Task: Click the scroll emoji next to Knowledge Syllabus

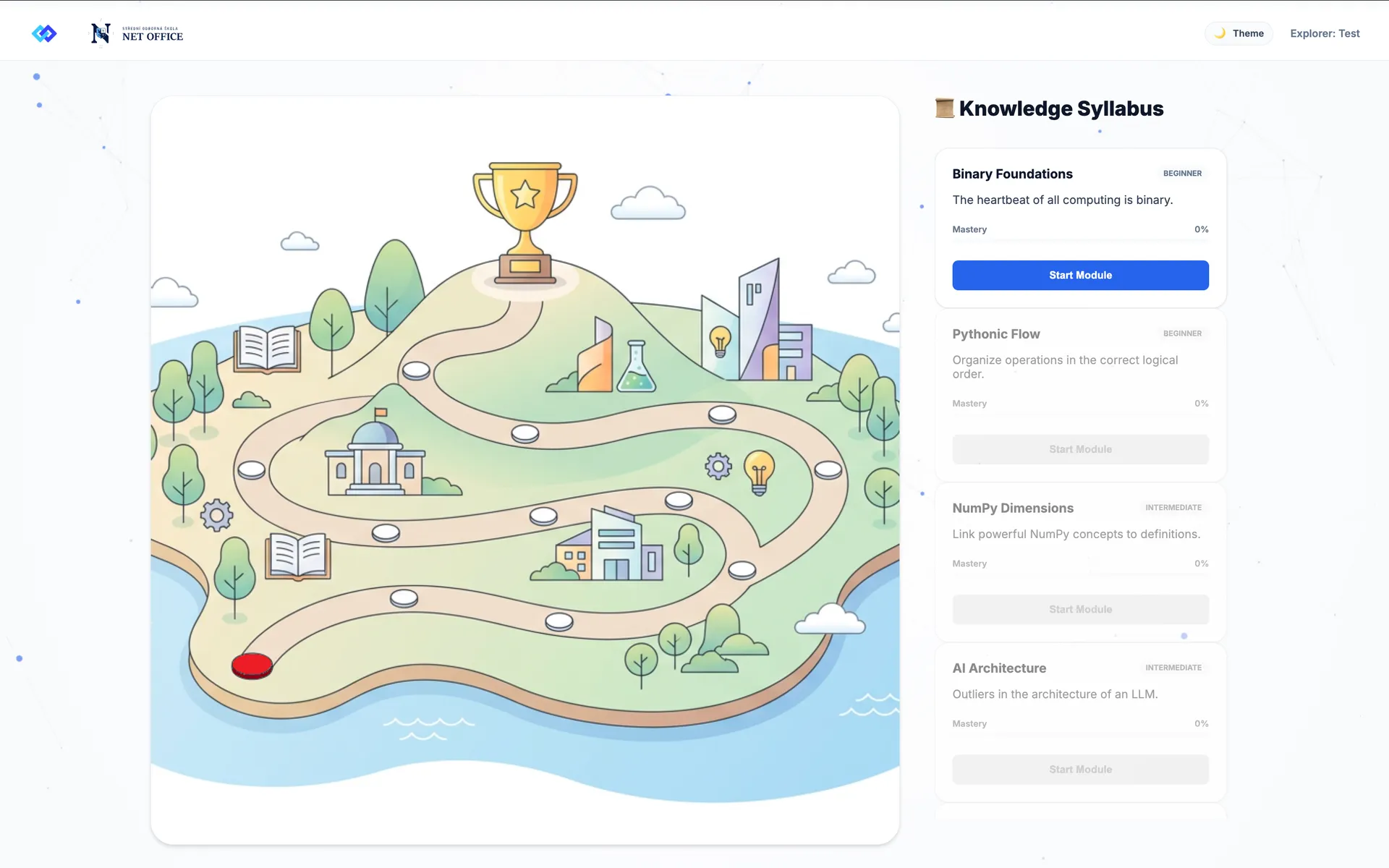Action: 944,109
